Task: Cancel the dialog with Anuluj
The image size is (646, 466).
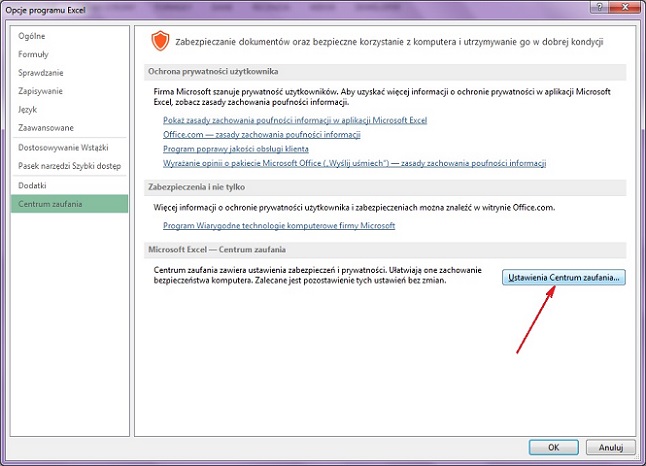Action: point(611,447)
